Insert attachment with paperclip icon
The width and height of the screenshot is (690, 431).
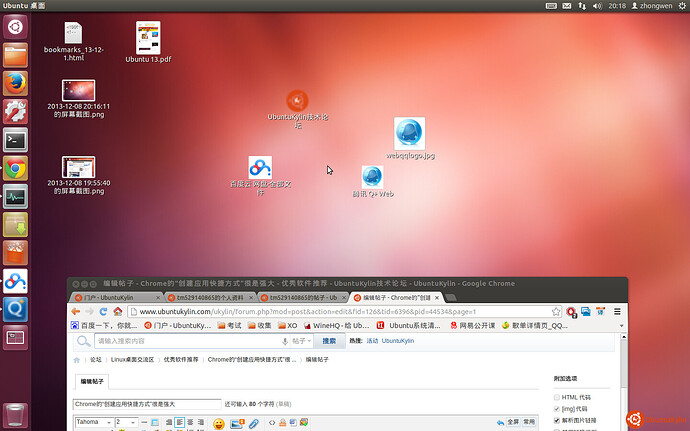253,424
